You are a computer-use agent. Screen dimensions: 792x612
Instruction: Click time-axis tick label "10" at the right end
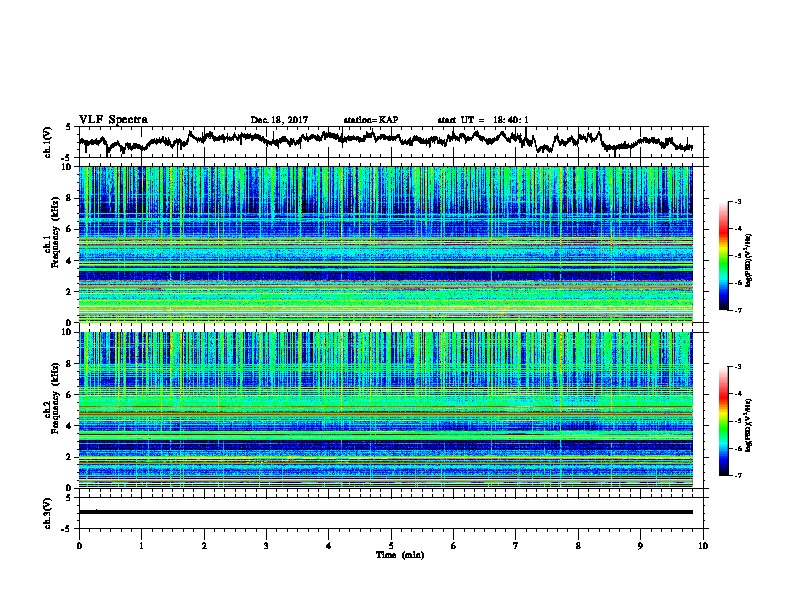(x=703, y=546)
